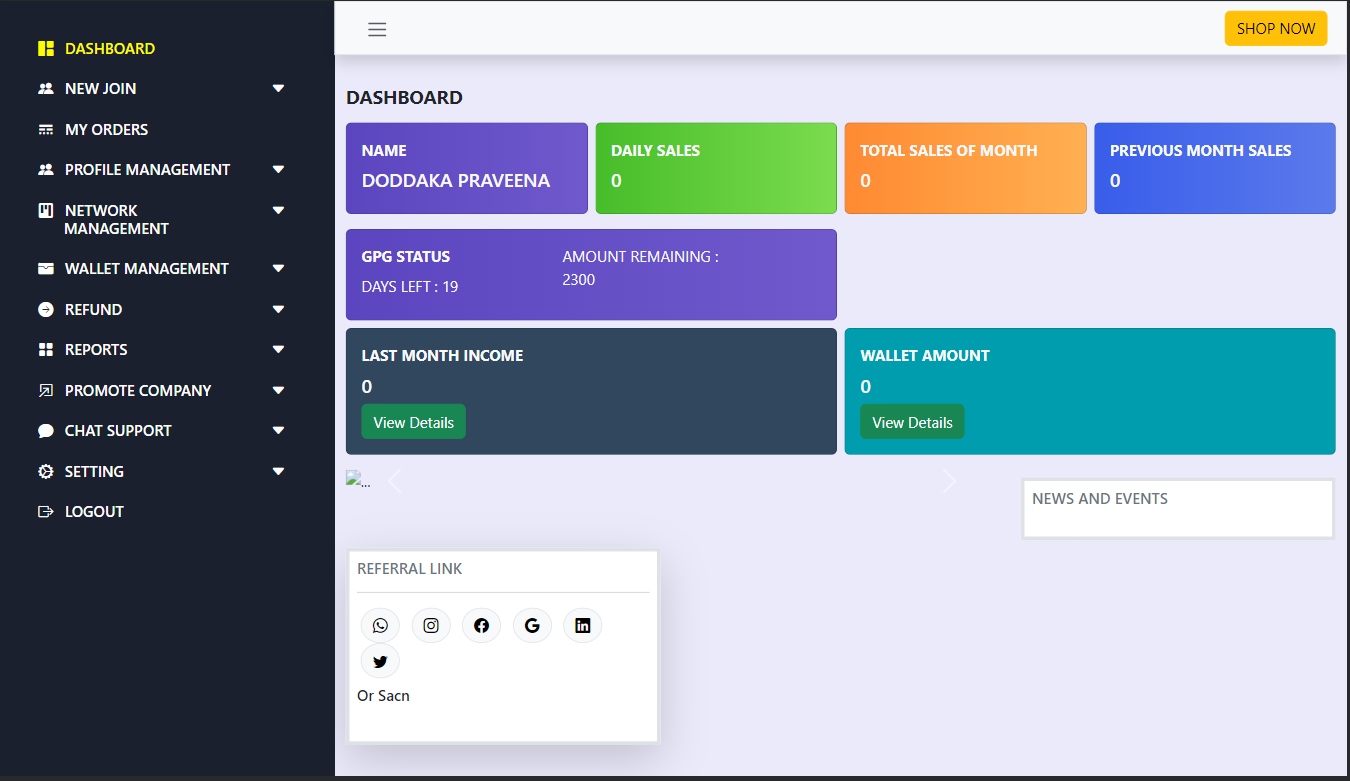This screenshot has height=781, width=1350.
Task: Click the GPG Status card
Action: [590, 275]
